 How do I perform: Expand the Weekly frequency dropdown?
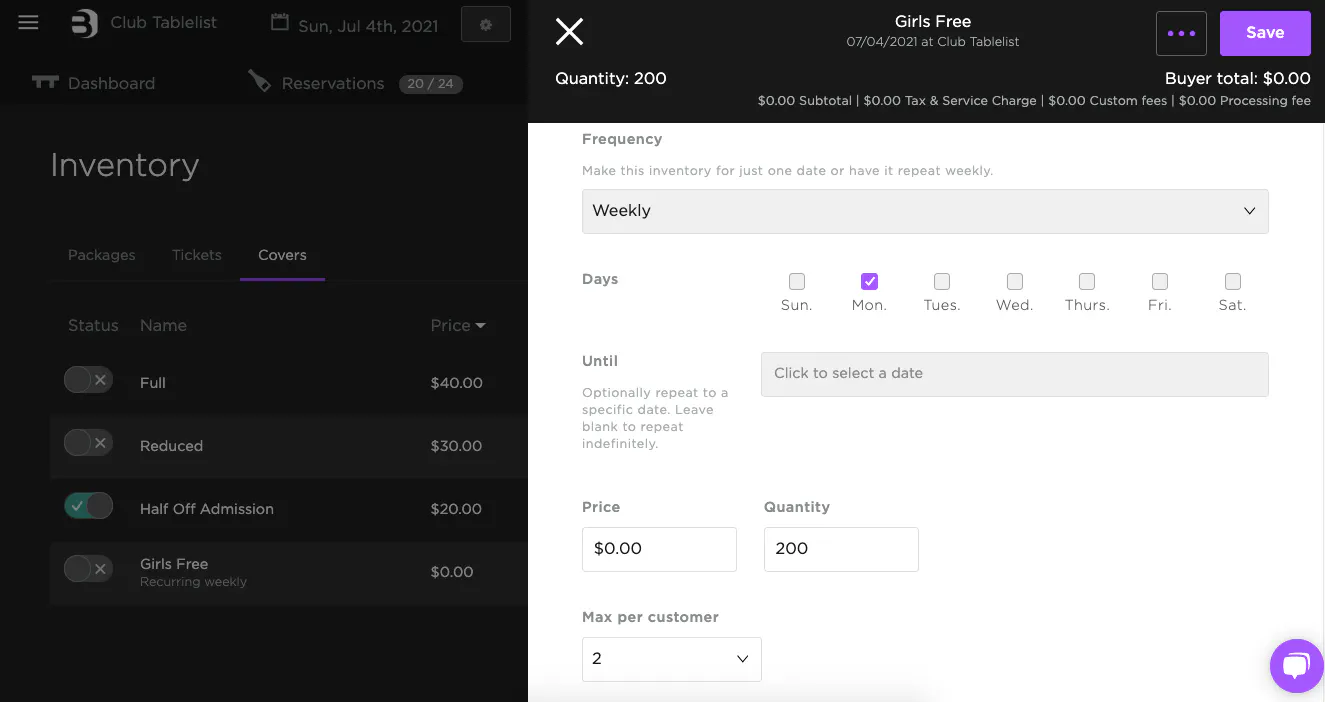coord(925,211)
